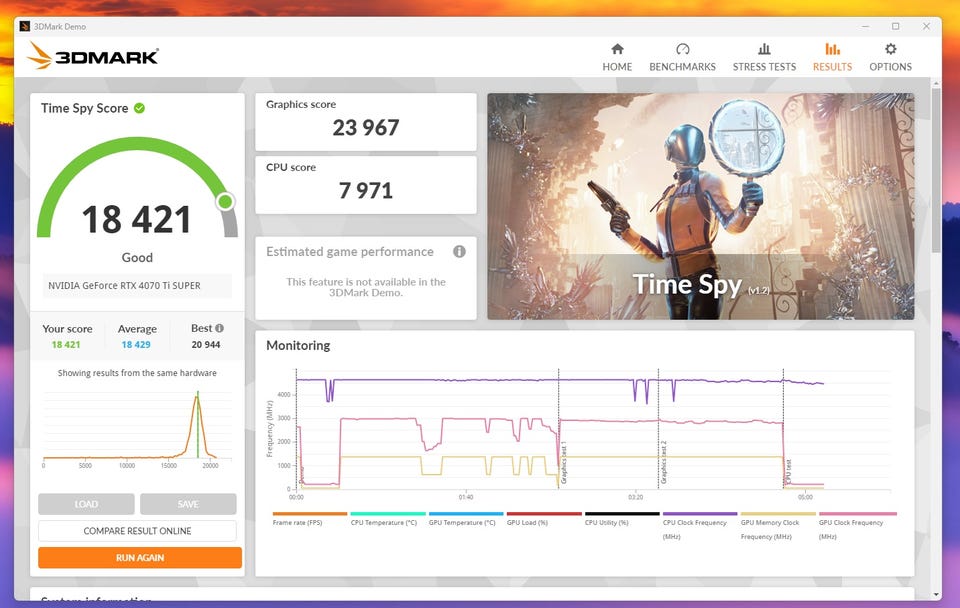Click the 3DMark Demo title bar app icon
Image resolution: width=960 pixels, height=608 pixels.
(x=24, y=26)
